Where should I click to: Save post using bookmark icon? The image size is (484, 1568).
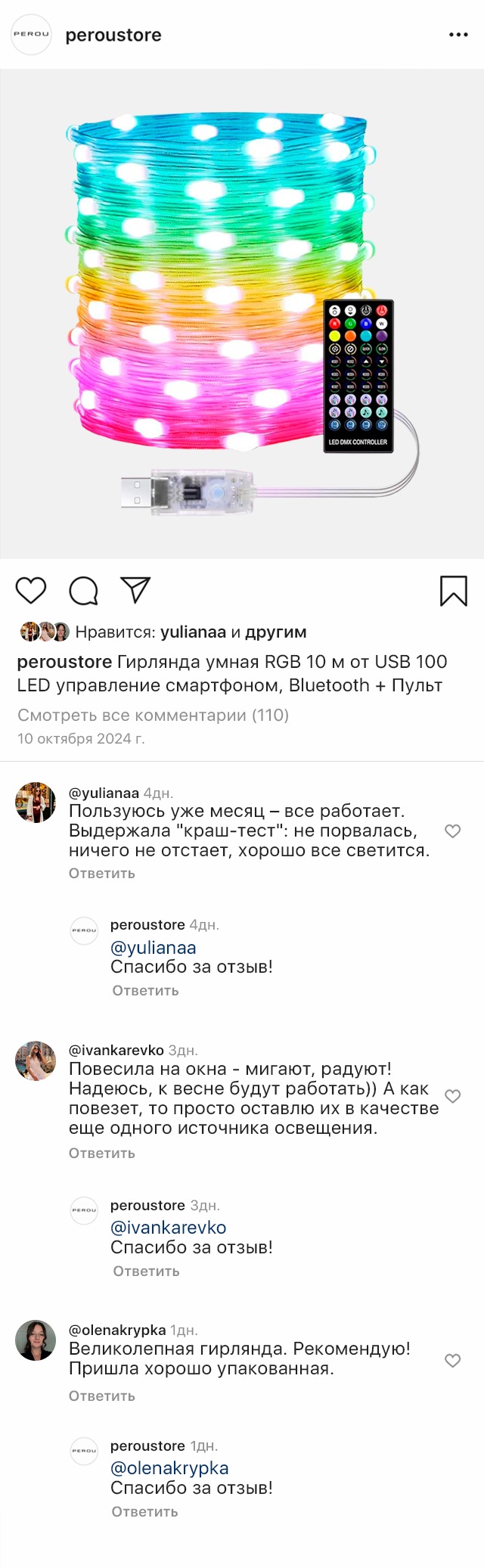point(453,591)
